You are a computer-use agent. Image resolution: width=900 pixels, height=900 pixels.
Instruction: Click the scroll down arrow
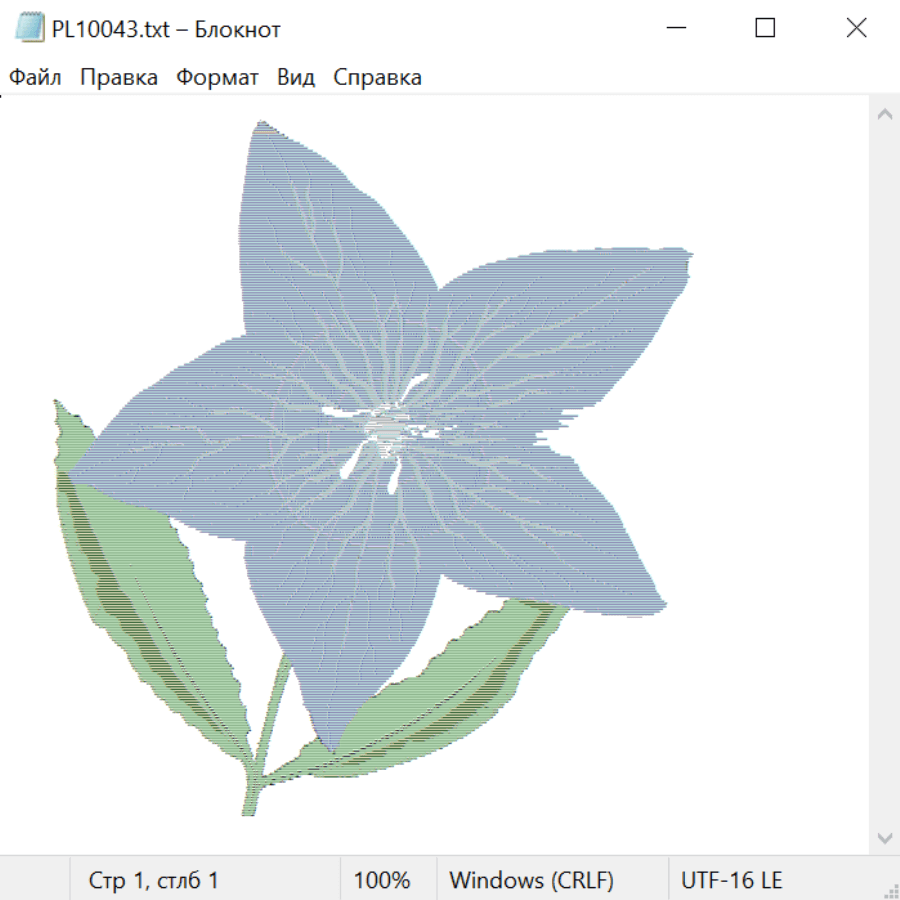point(884,837)
